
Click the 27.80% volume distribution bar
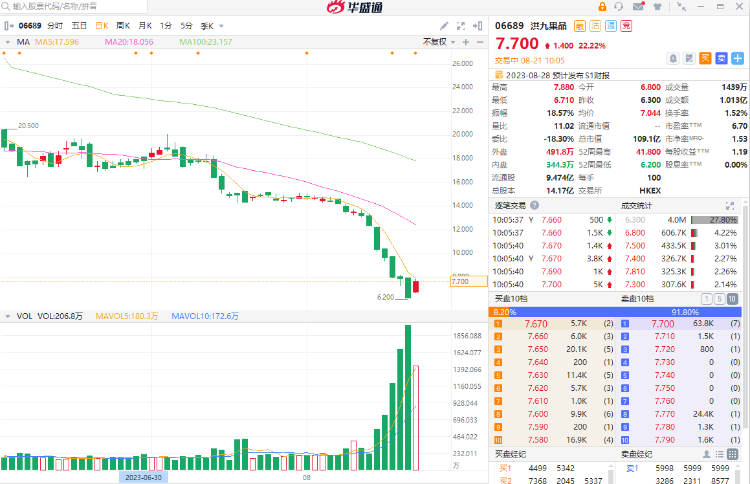(x=714, y=220)
